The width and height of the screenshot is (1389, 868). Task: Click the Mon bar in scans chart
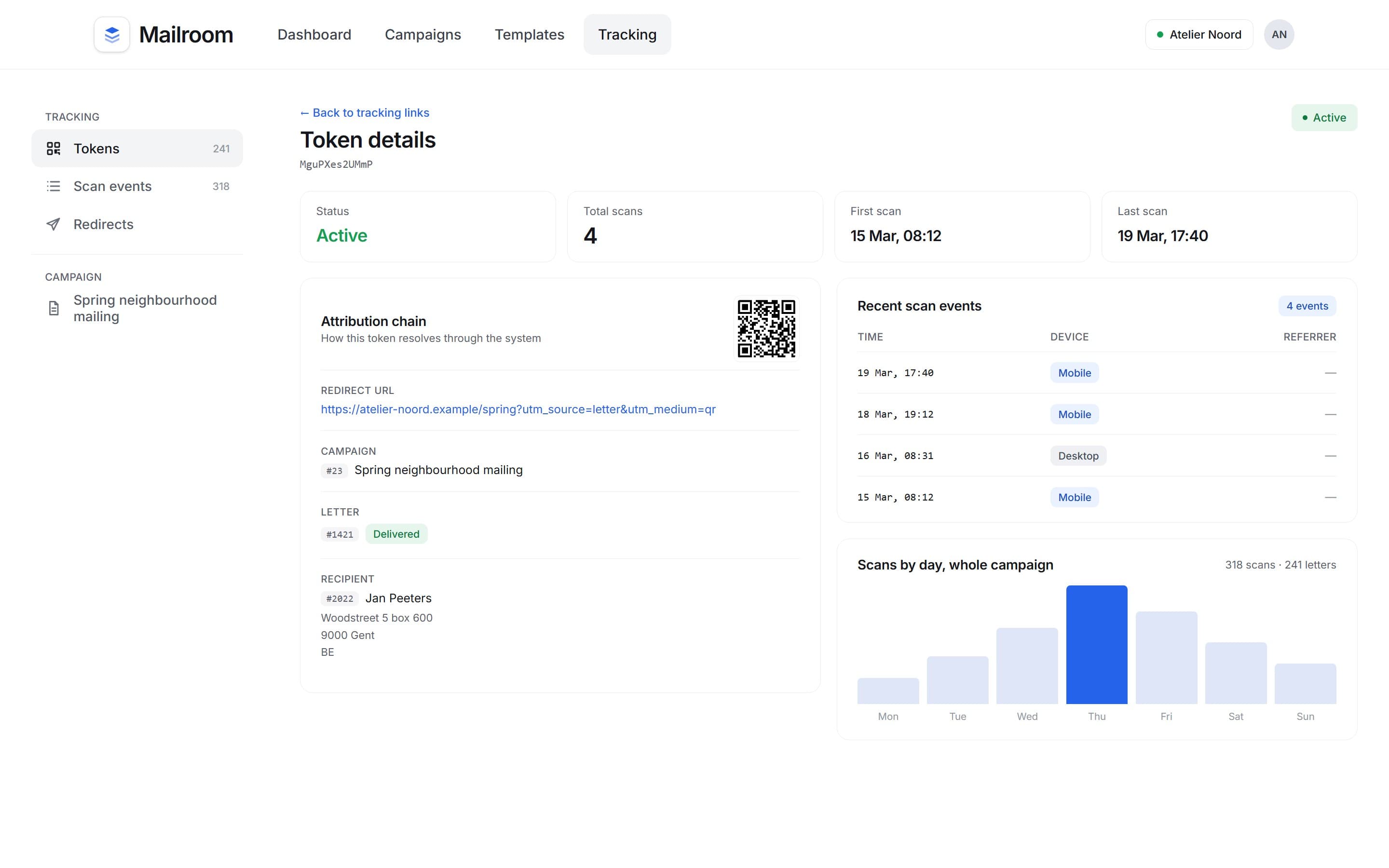tap(888, 691)
